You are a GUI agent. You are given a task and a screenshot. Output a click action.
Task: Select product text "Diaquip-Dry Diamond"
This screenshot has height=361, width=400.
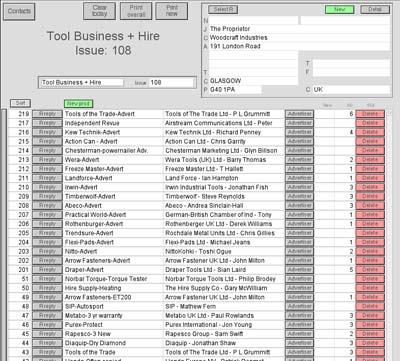(95, 343)
